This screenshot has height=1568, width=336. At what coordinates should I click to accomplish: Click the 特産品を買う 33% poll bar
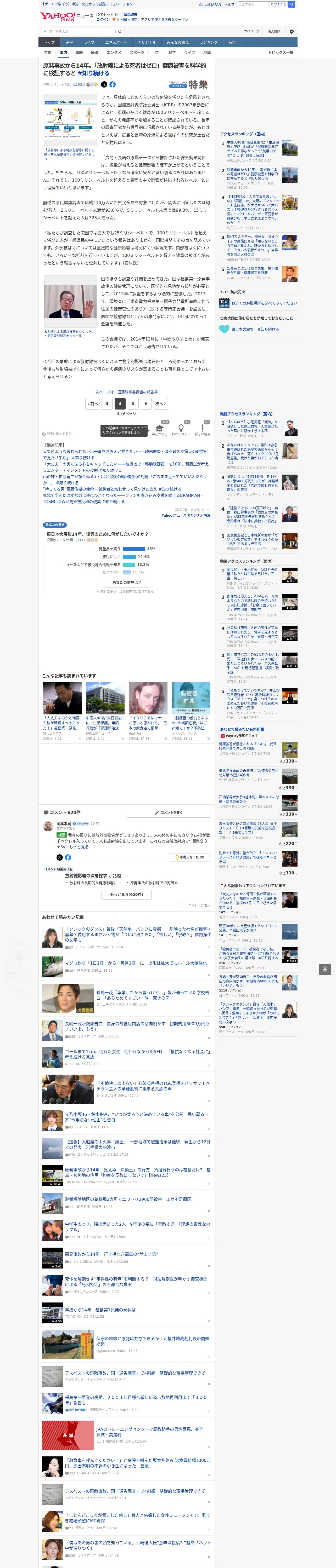(x=134, y=549)
